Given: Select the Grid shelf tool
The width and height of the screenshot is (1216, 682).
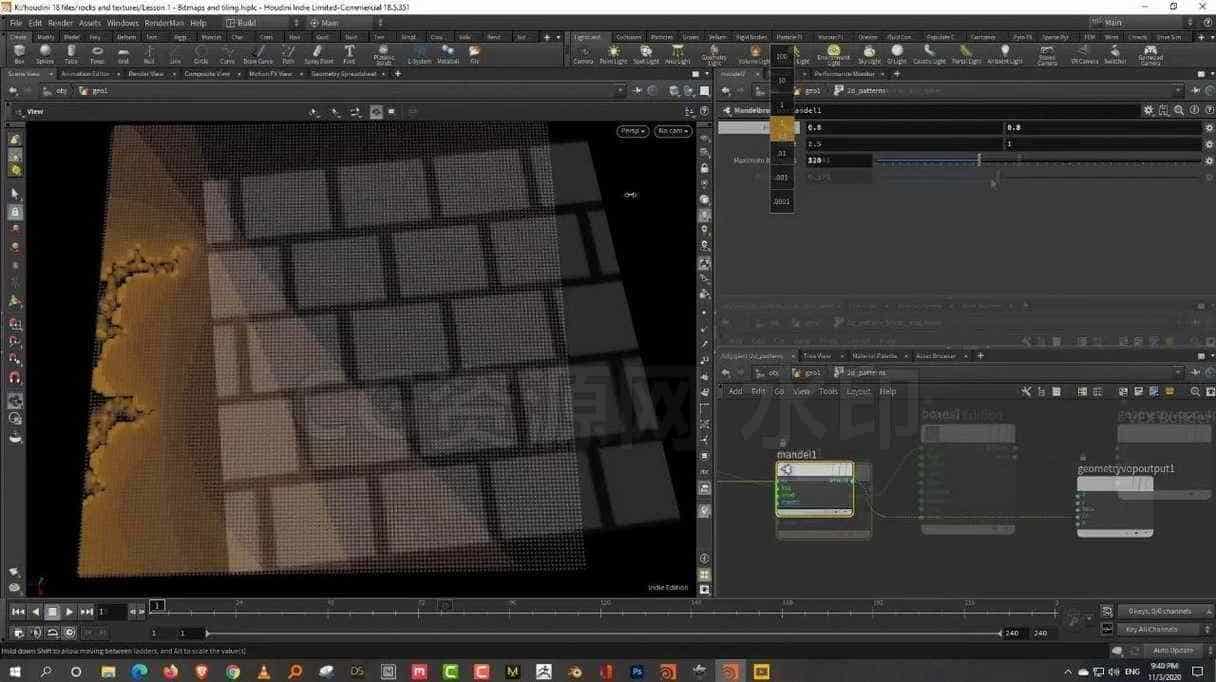Looking at the screenshot, I should [123, 53].
